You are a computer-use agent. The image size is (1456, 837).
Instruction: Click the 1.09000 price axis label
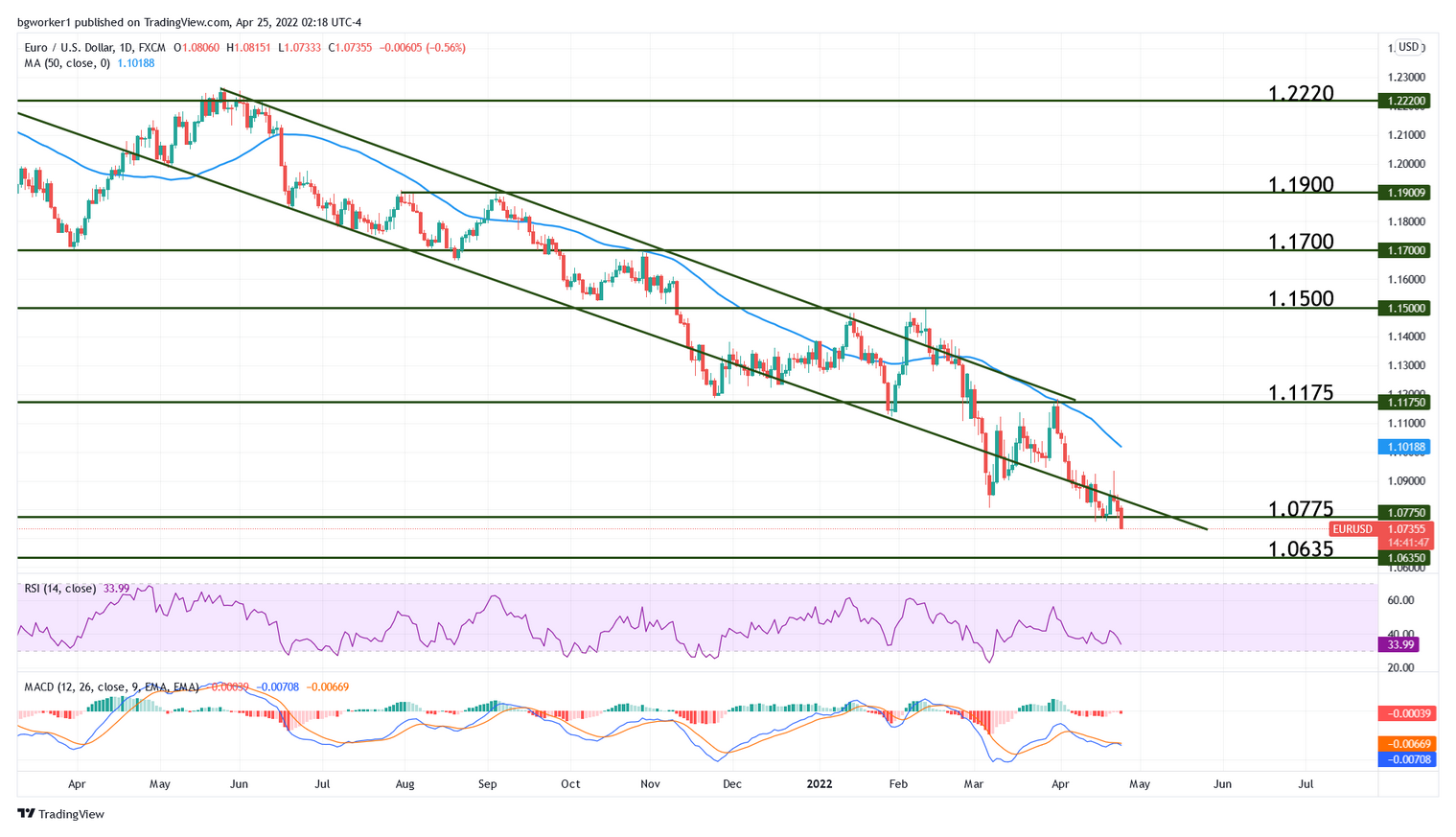click(1407, 481)
